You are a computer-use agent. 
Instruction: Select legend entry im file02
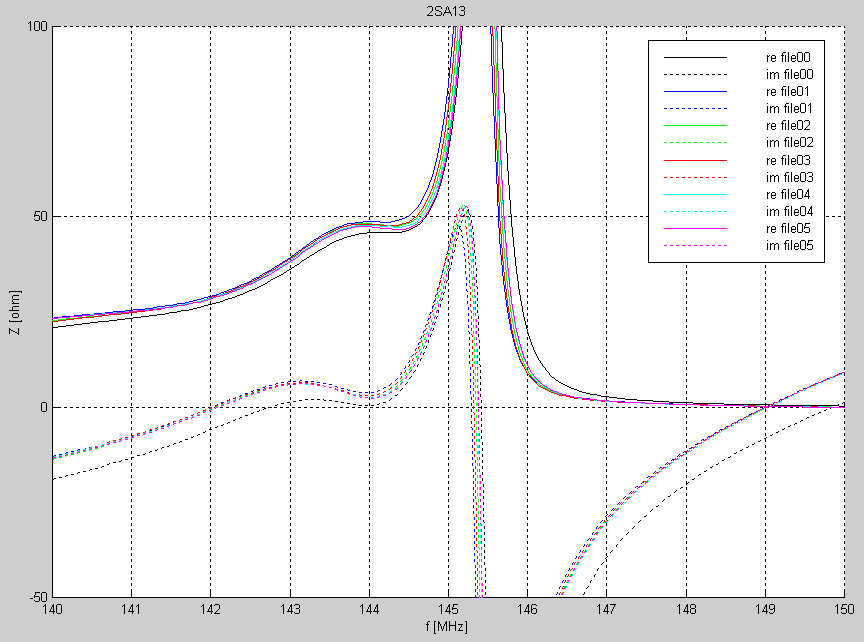tap(790, 143)
